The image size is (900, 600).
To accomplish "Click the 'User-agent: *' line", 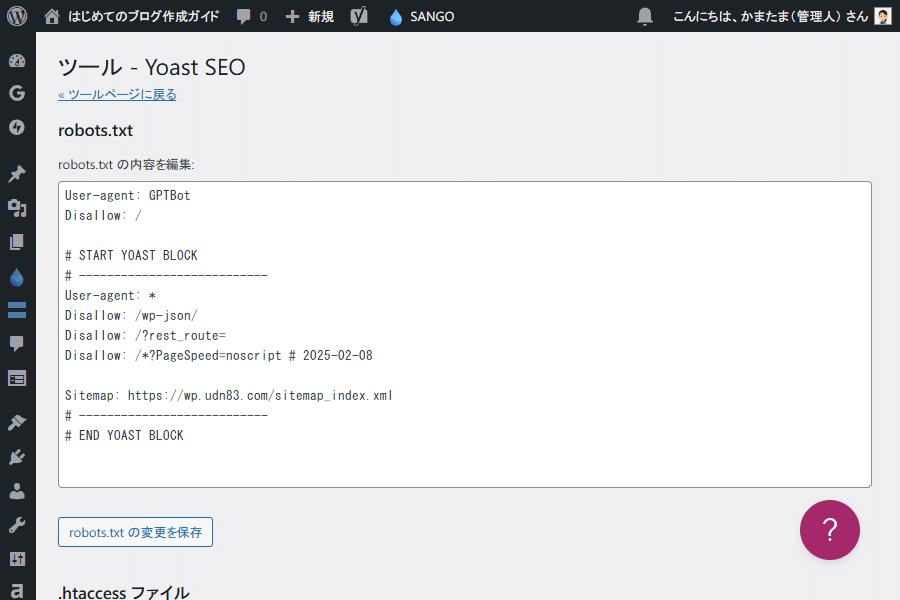I will coord(110,296).
